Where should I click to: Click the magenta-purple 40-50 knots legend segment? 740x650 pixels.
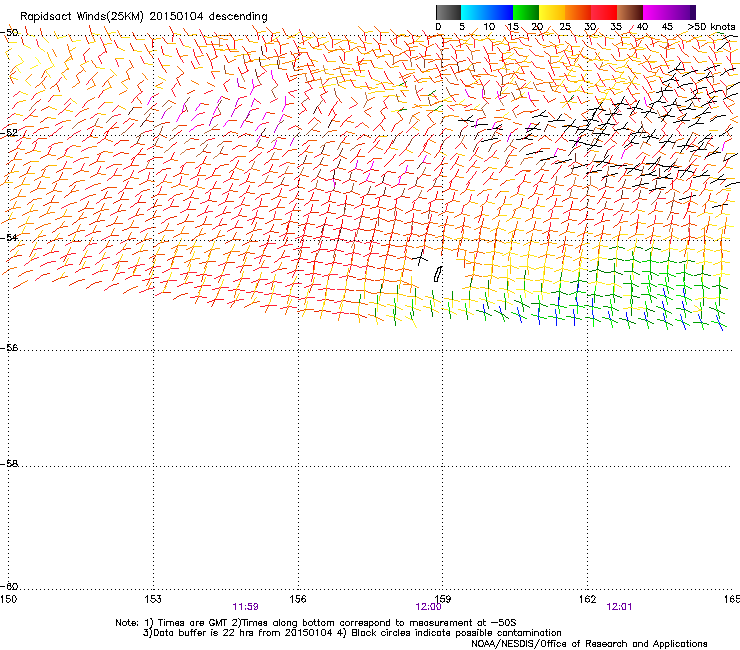point(669,12)
